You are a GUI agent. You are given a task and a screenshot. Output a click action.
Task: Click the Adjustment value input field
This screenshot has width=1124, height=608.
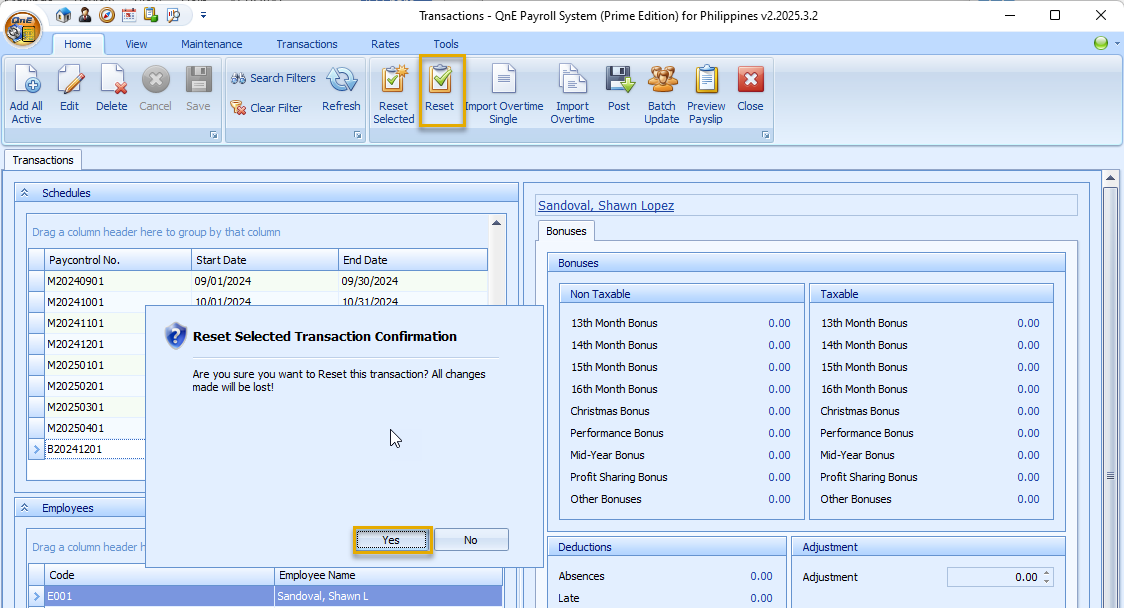(x=994, y=577)
